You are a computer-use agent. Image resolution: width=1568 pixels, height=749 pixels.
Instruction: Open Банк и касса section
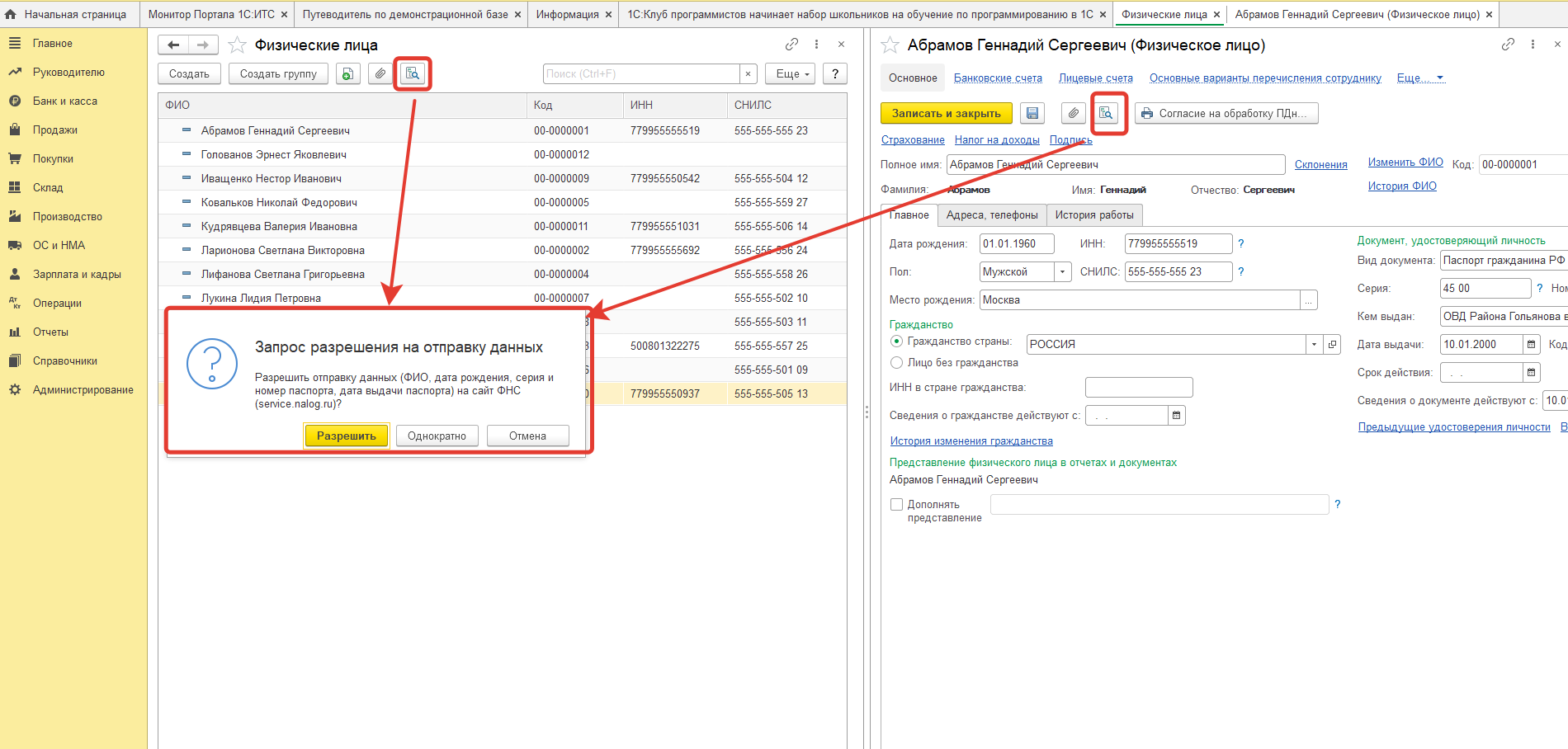(x=64, y=101)
